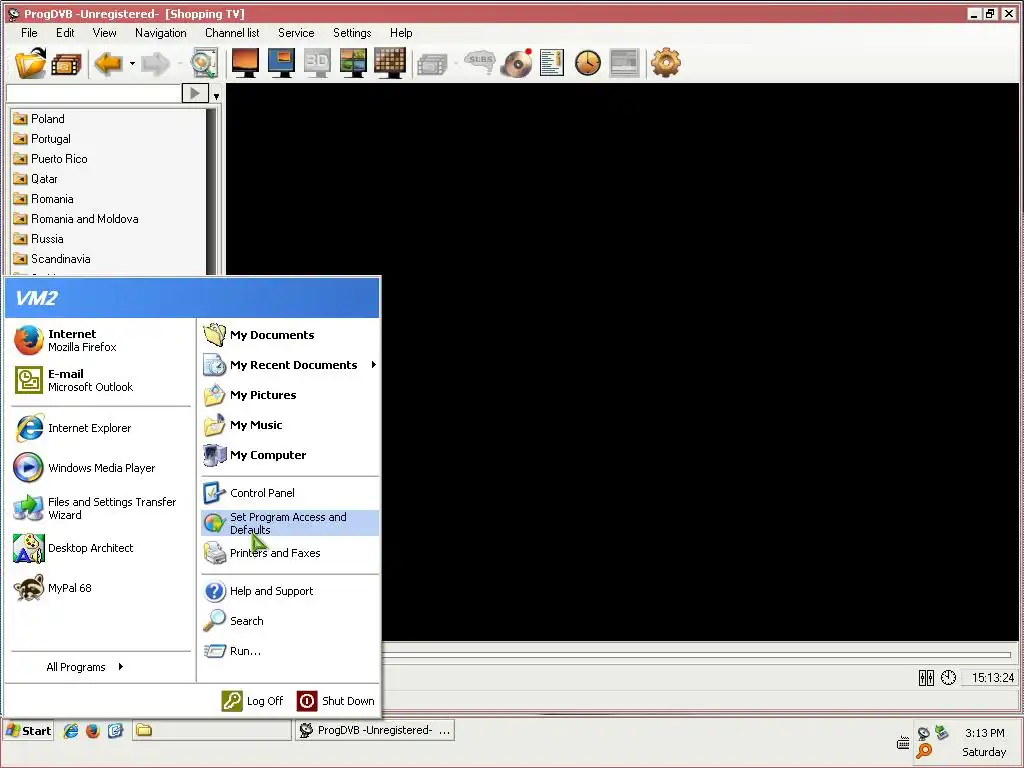Open the Edit menu
Screen dimensions: 1024x768
click(65, 33)
